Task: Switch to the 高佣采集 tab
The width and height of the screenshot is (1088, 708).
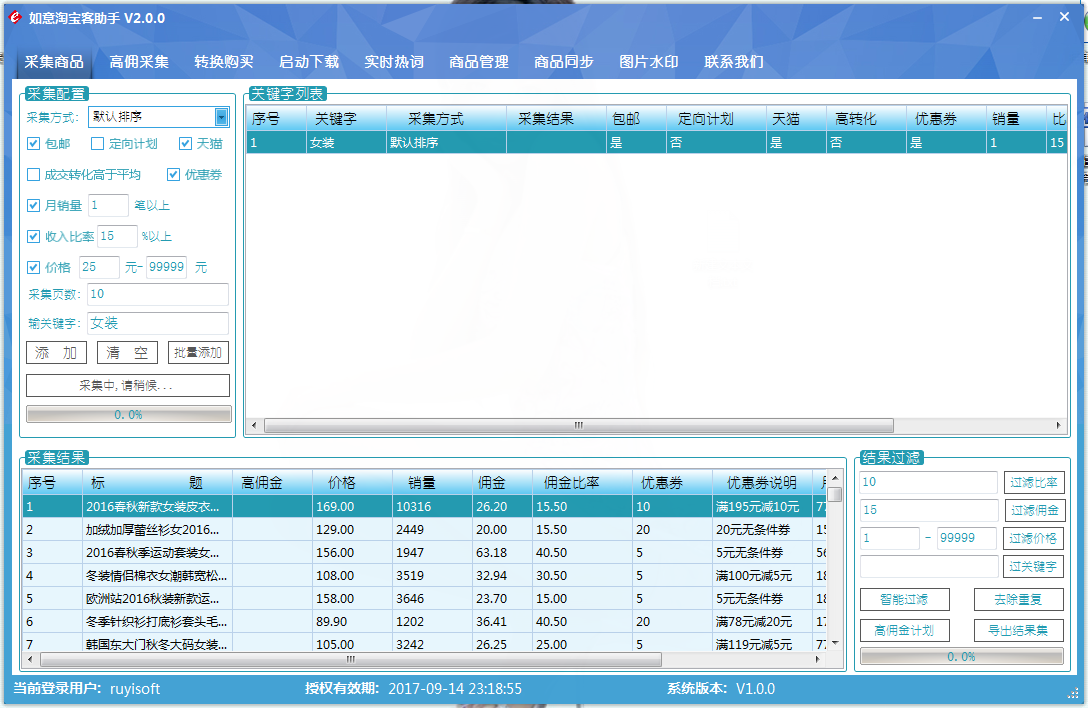Action: [139, 62]
